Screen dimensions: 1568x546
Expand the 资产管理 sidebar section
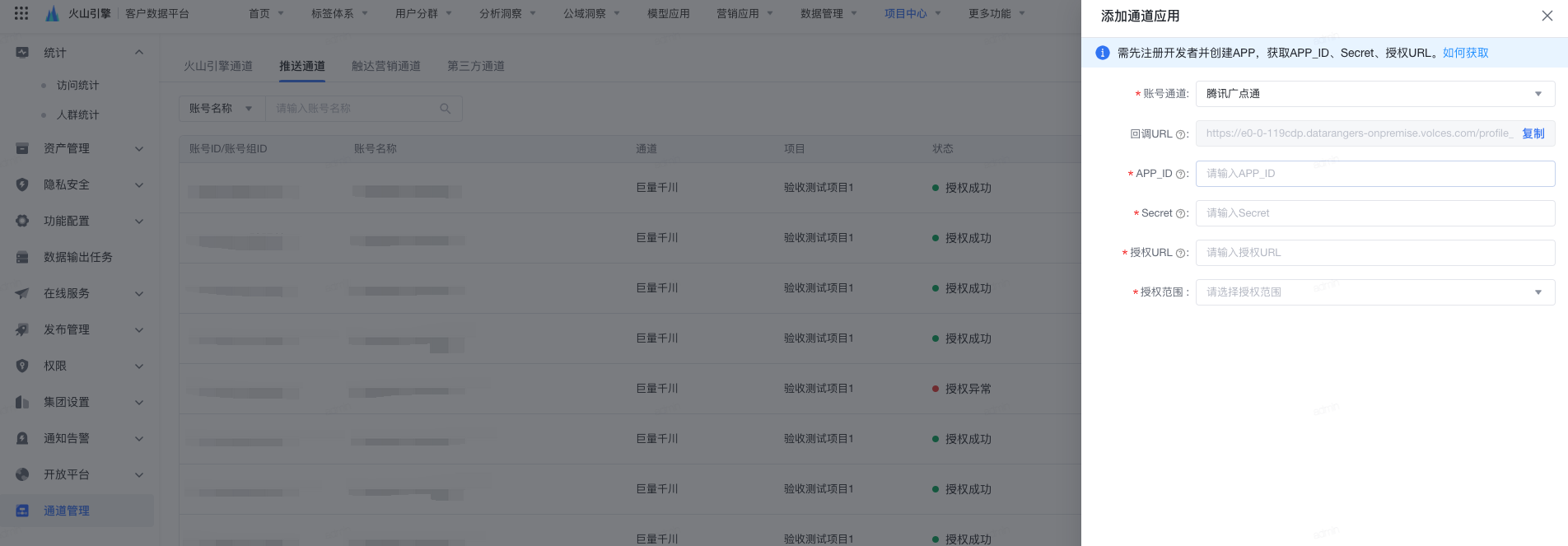[139, 148]
